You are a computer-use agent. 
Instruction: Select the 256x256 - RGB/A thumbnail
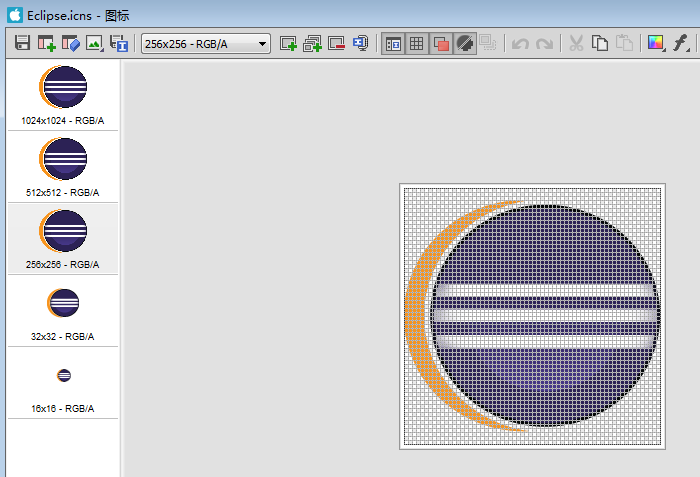tap(63, 239)
